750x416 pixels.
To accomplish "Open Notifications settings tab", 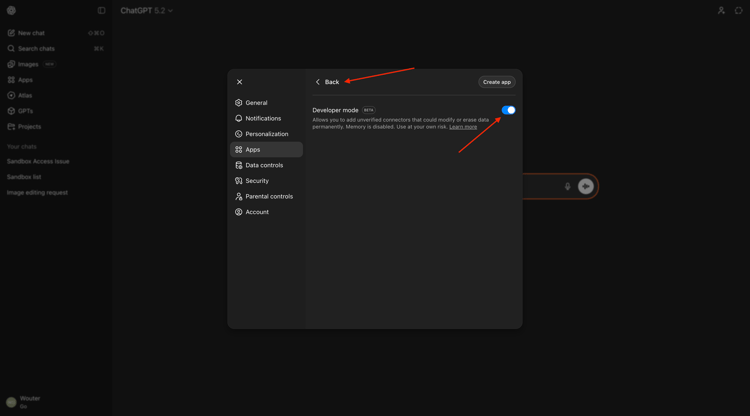I will [266, 119].
